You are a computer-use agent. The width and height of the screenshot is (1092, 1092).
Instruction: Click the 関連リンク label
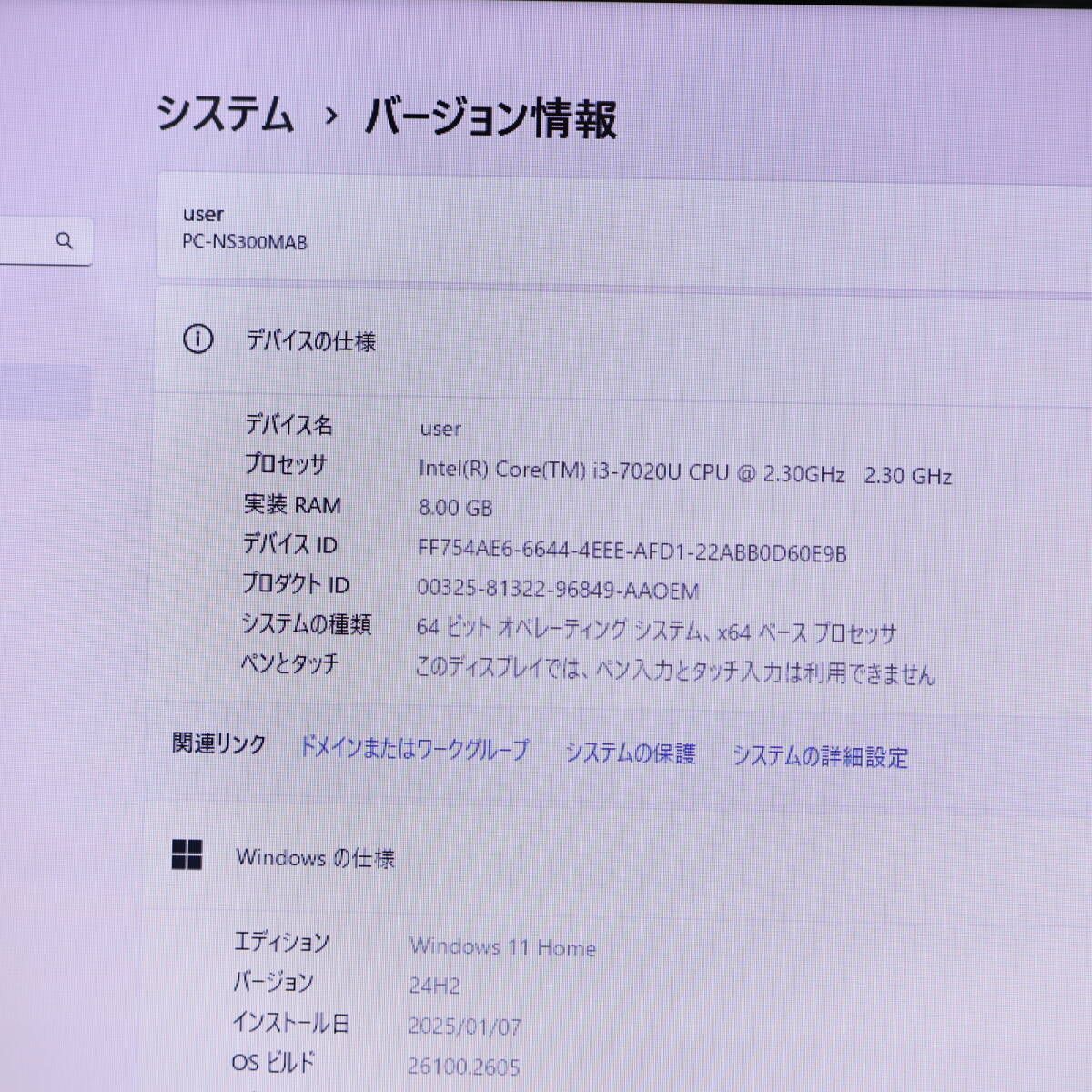click(x=218, y=743)
